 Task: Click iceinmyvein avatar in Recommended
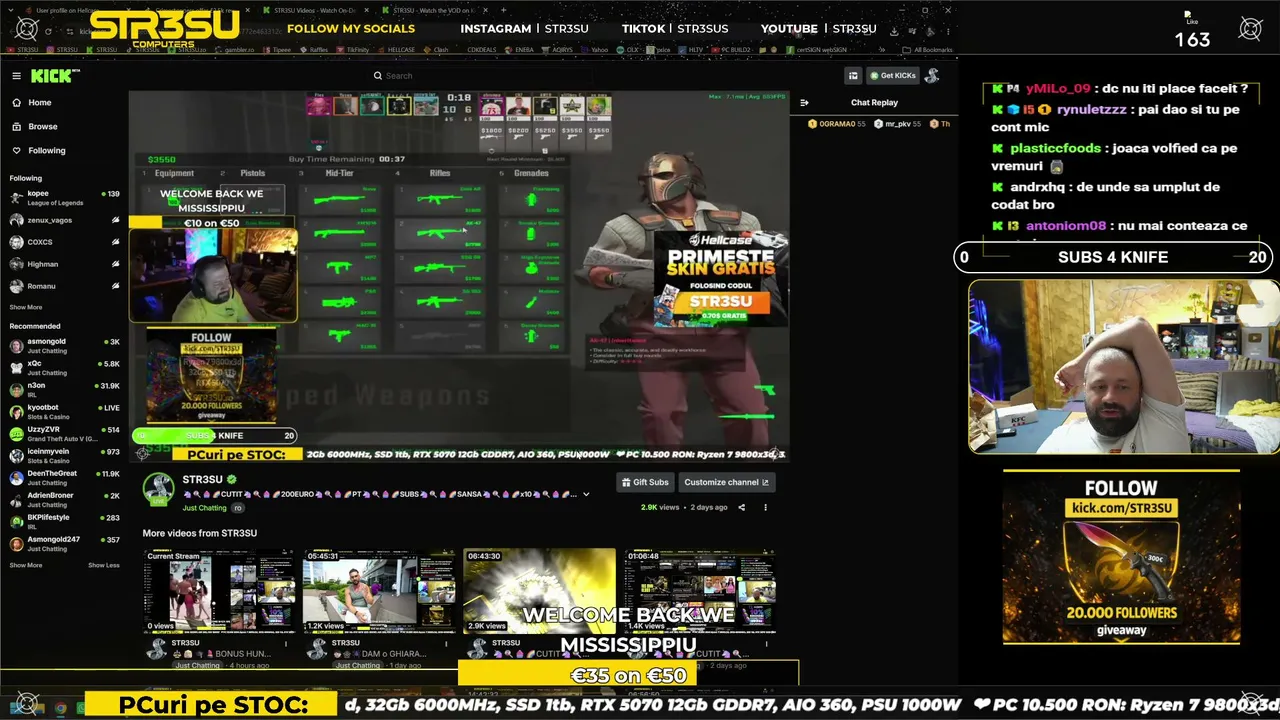click(16, 456)
